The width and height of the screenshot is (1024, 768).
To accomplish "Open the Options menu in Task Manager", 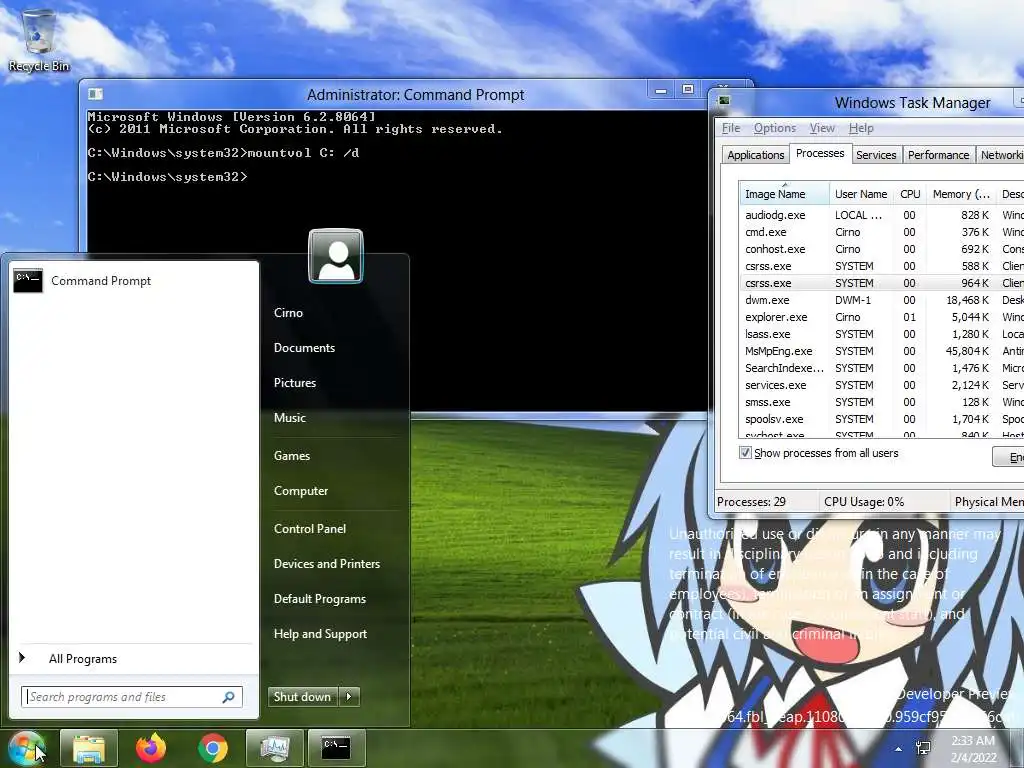I will tap(775, 128).
